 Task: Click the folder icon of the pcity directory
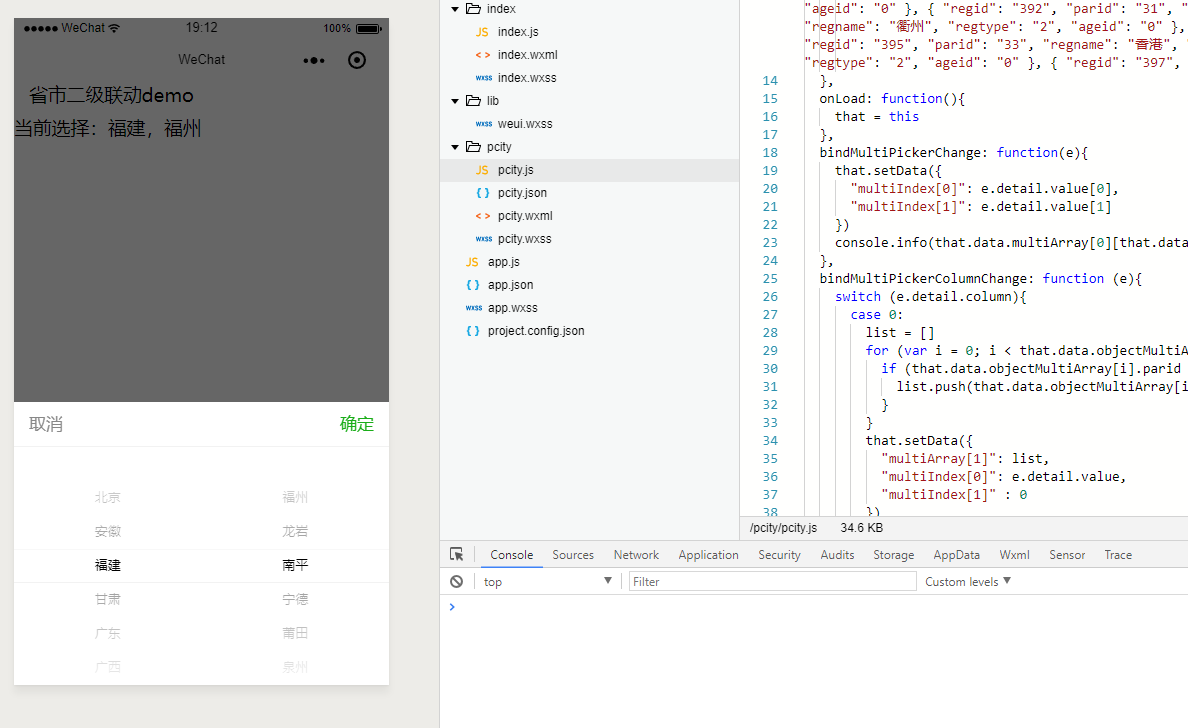pyautogui.click(x=474, y=146)
